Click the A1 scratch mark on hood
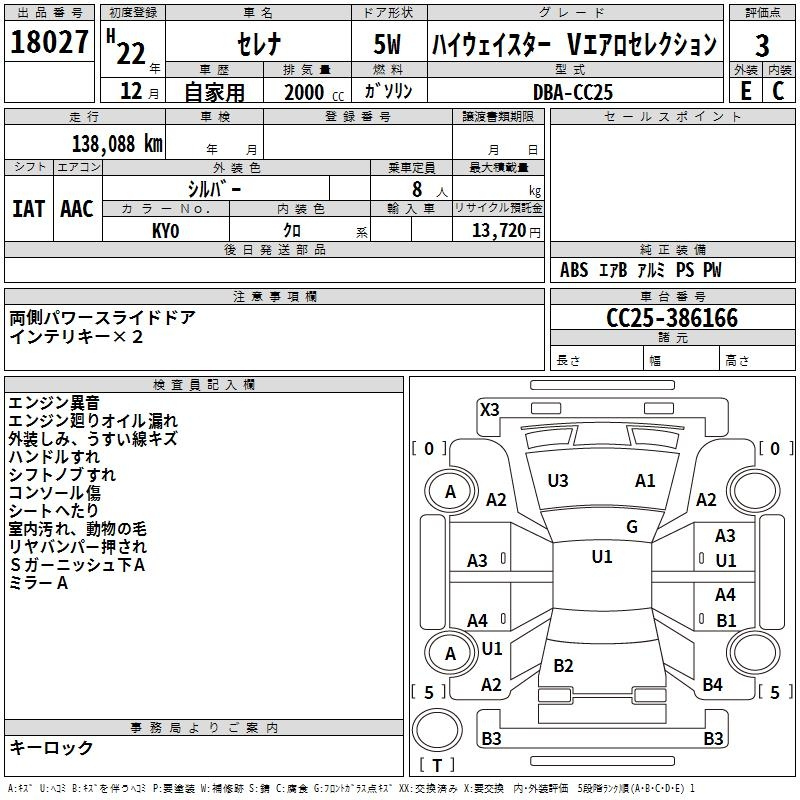This screenshot has height=800, width=800. [x=645, y=481]
